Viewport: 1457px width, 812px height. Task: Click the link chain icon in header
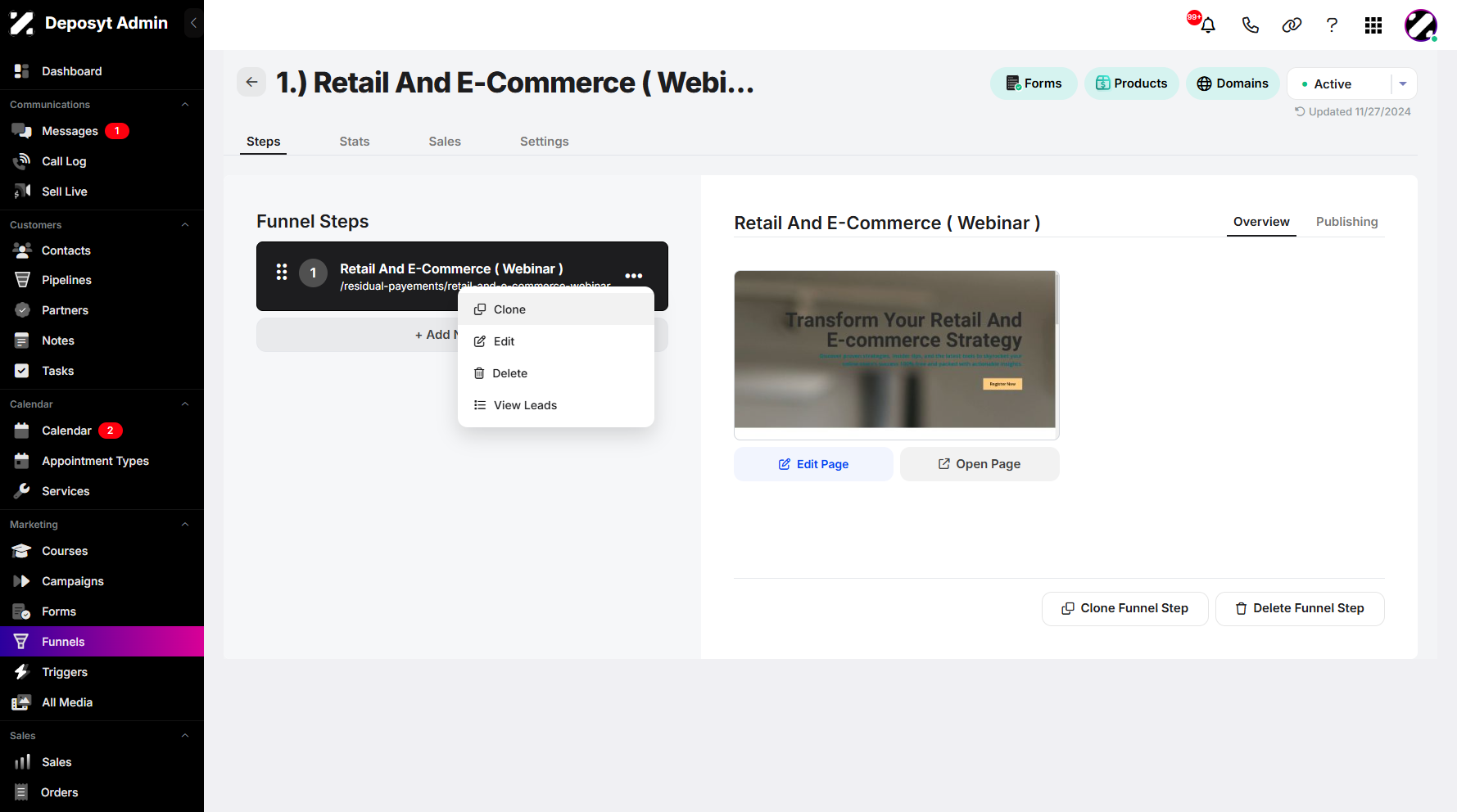(x=1292, y=25)
